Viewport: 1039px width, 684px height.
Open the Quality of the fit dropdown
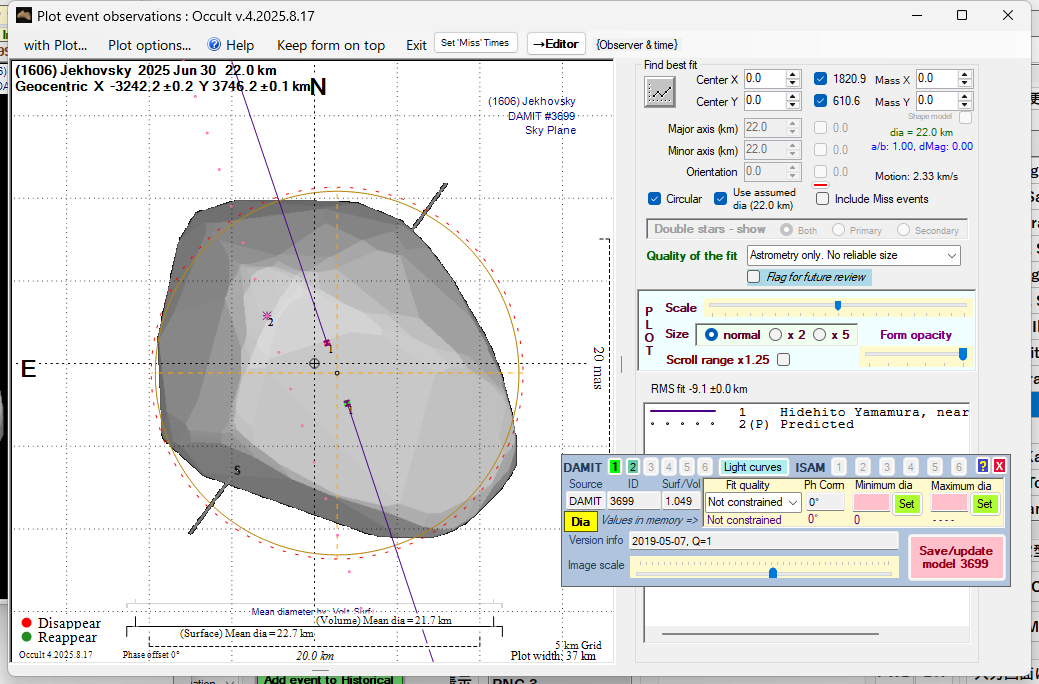pyautogui.click(x=852, y=256)
